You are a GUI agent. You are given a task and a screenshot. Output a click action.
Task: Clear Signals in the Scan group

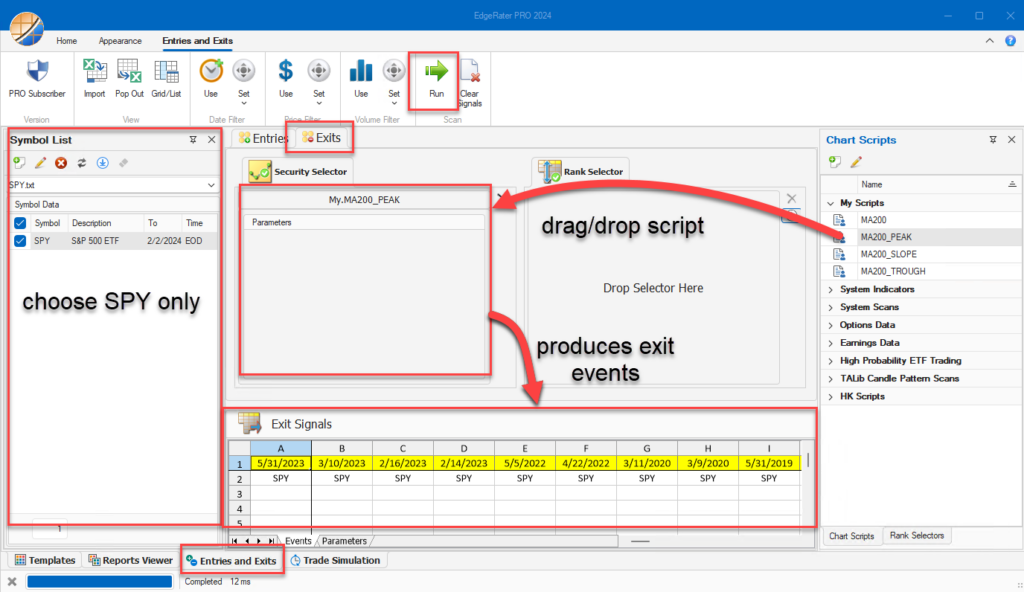pyautogui.click(x=470, y=71)
